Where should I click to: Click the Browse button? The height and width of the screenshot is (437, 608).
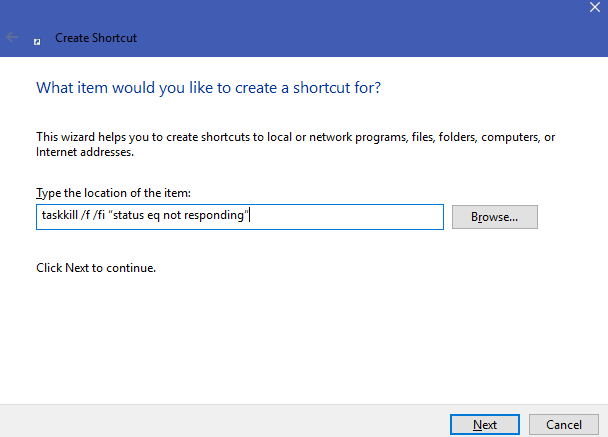click(494, 217)
